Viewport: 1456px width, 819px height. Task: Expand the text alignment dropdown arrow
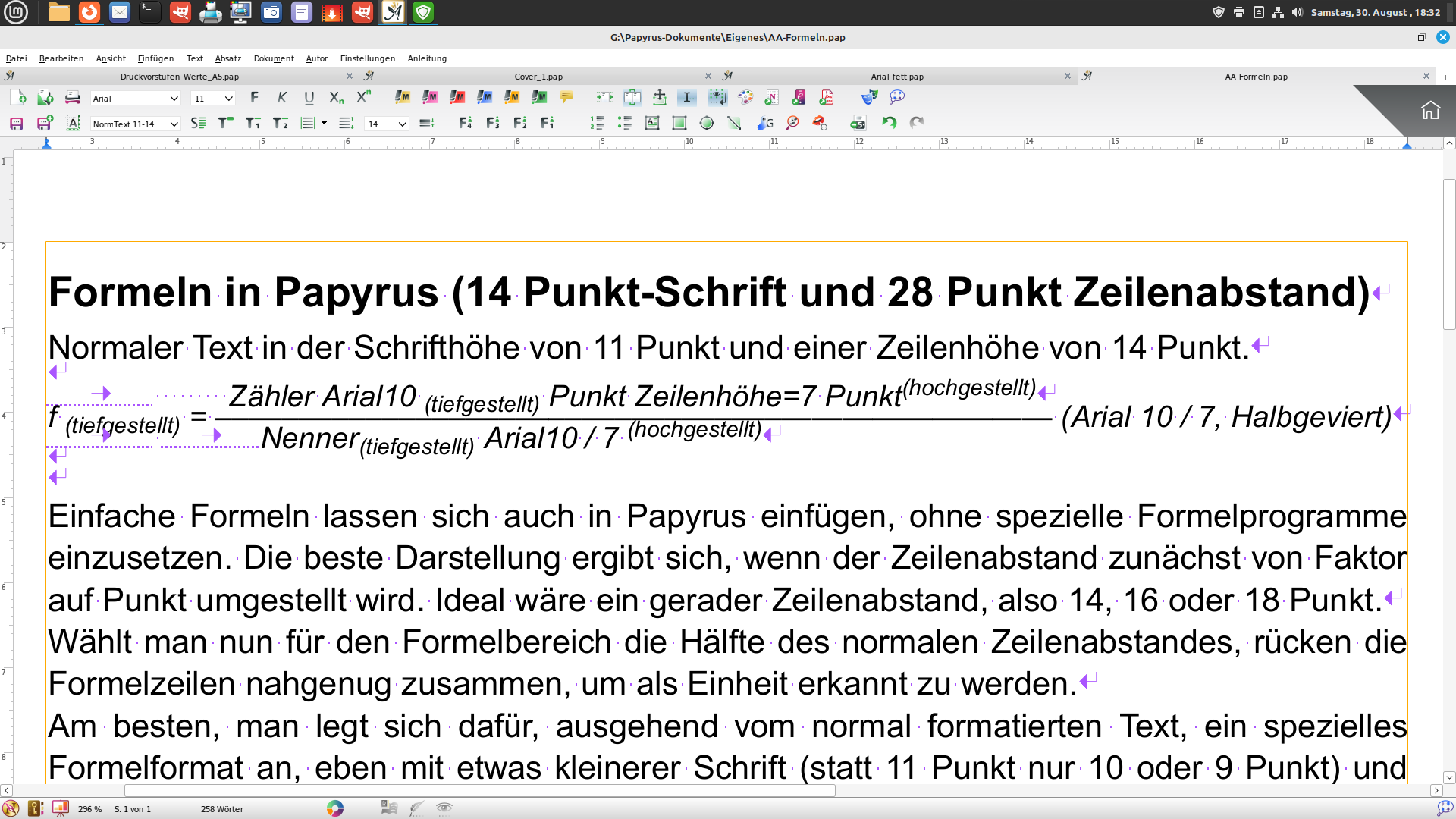coord(325,123)
